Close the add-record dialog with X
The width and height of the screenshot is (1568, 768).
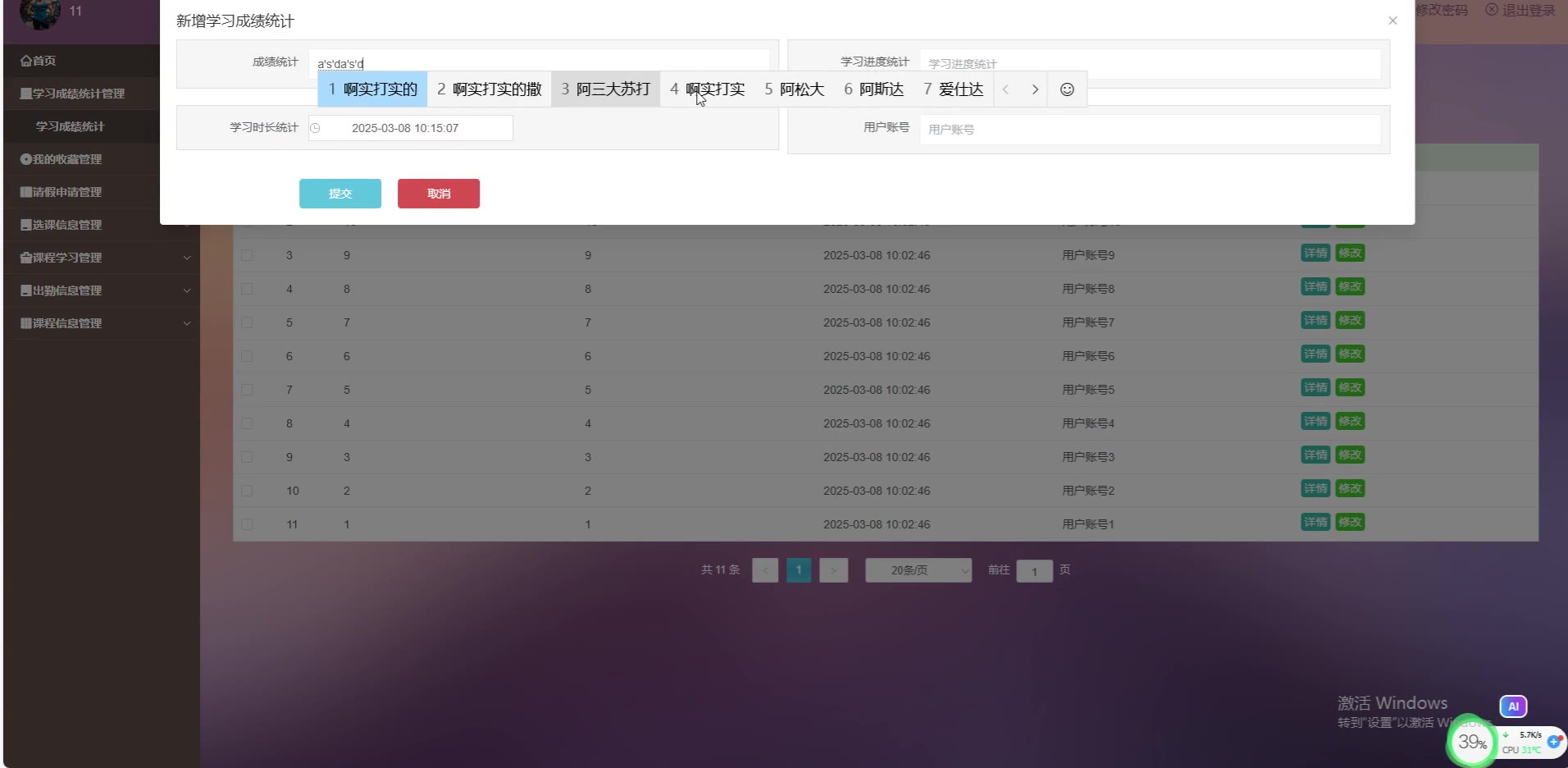[x=1392, y=21]
